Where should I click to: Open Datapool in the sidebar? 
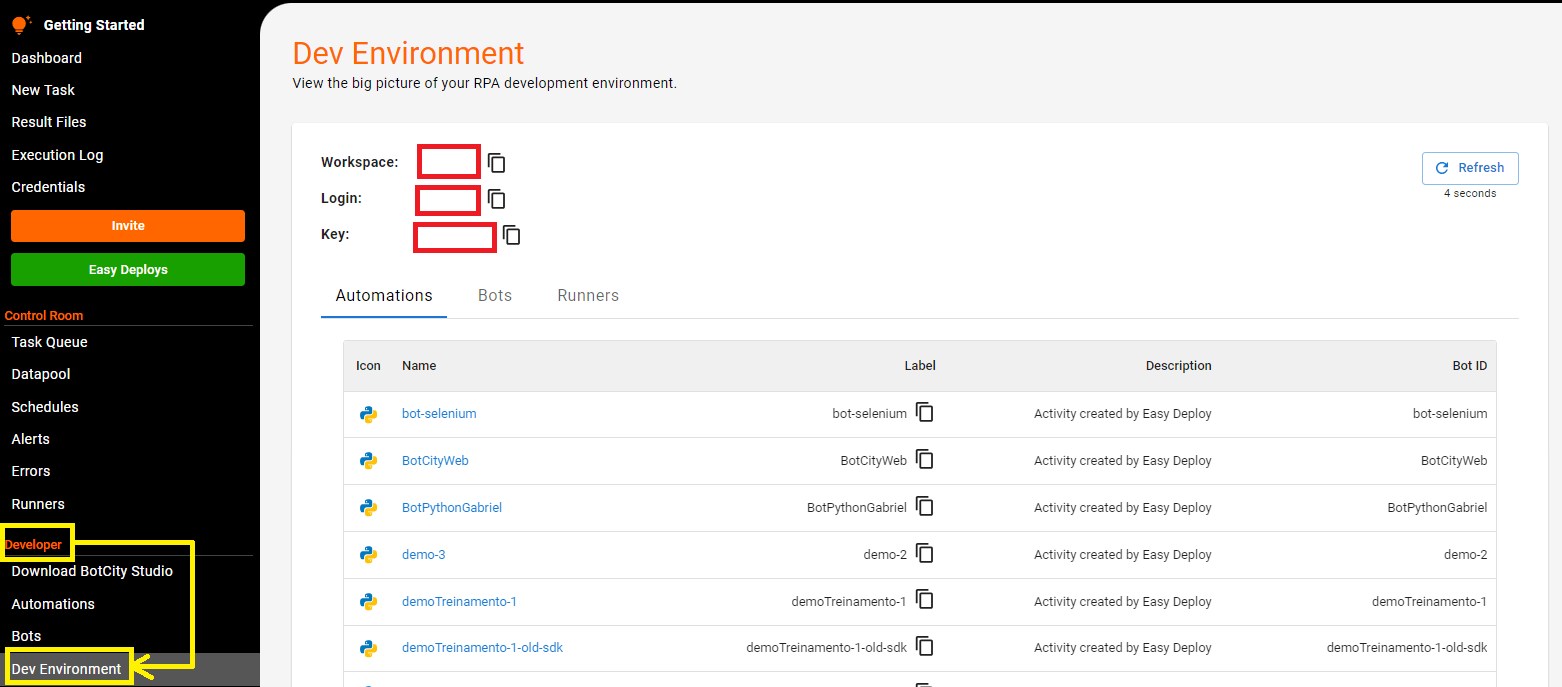click(x=41, y=374)
